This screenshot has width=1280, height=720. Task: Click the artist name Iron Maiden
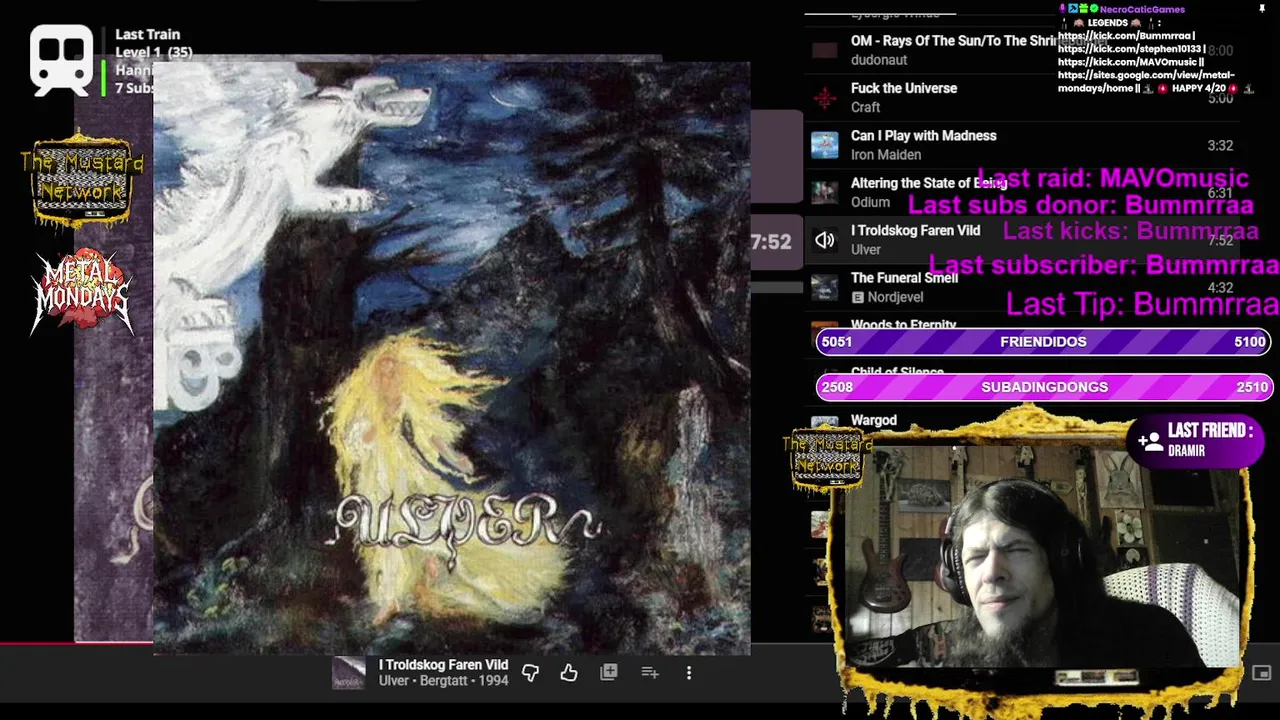(886, 155)
